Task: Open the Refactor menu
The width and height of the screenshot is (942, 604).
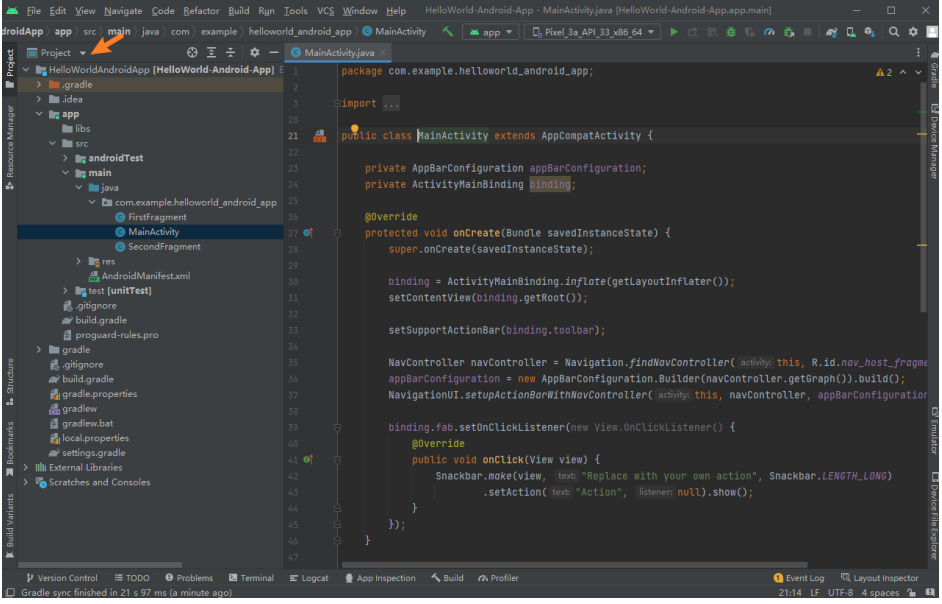Action: [201, 11]
